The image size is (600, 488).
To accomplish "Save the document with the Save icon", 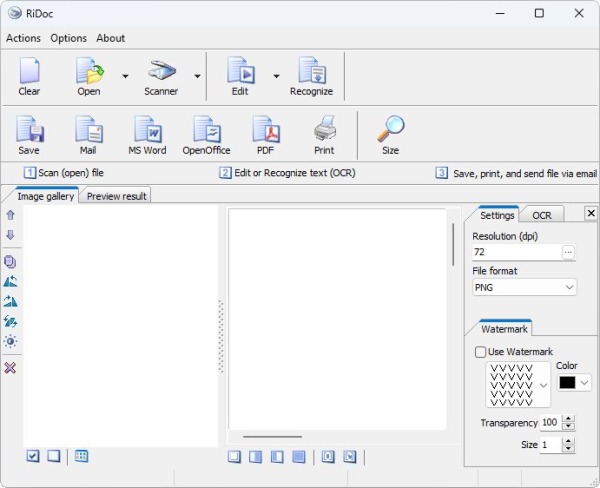I will click(29, 129).
